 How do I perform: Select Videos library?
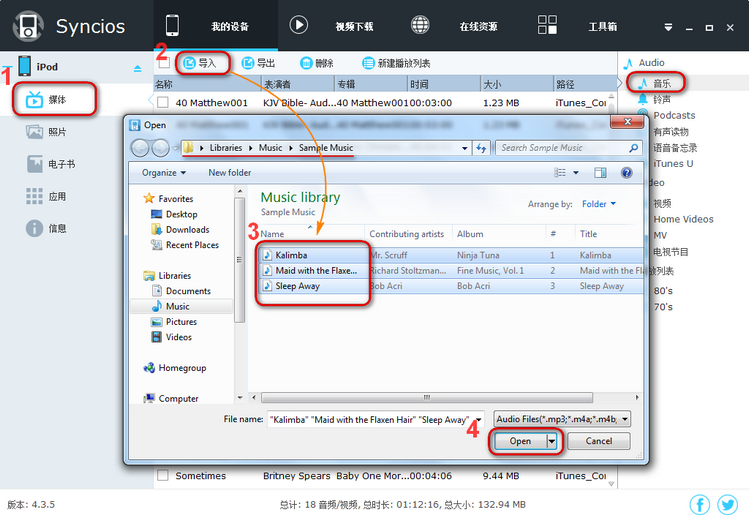pyautogui.click(x=171, y=337)
